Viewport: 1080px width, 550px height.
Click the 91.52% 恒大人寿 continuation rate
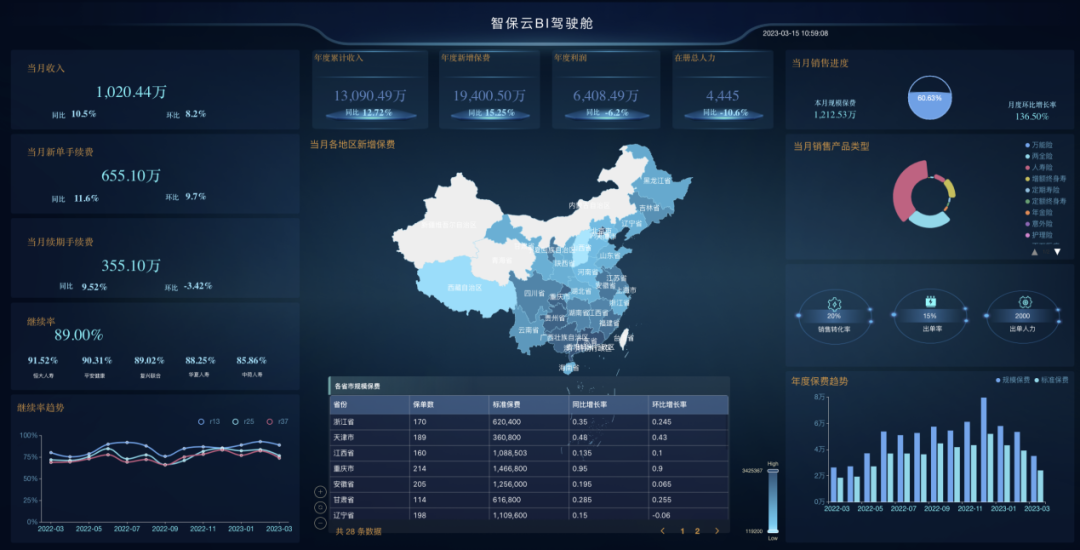[43, 360]
